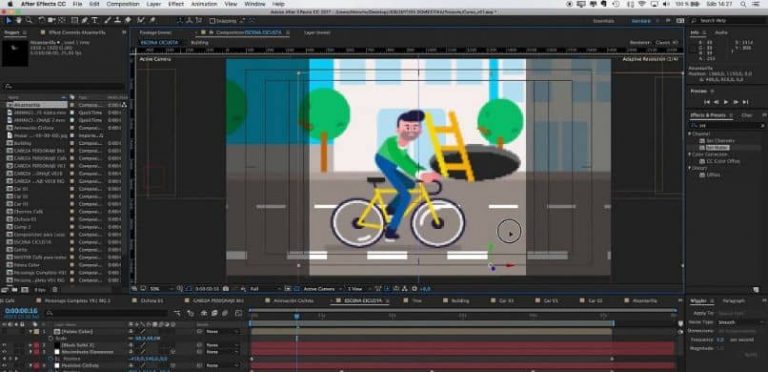Select the Rectangle shape tool
The height and width of the screenshot is (372, 768).
coord(74,21)
